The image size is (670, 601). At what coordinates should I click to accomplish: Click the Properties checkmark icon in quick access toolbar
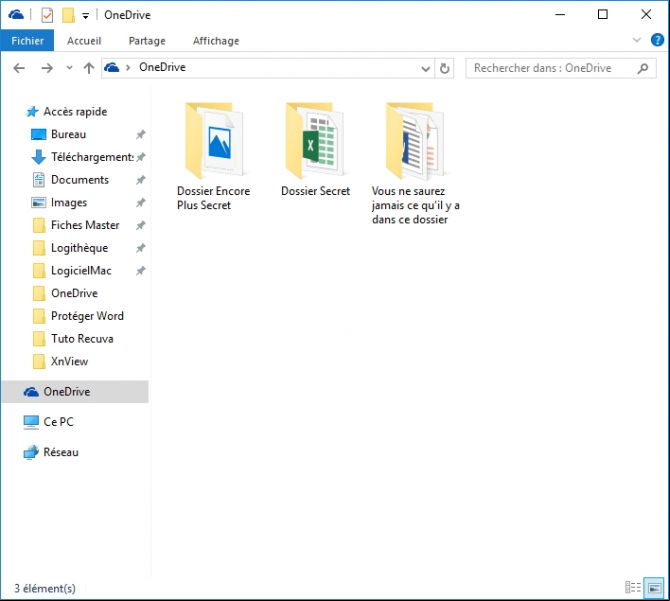pyautogui.click(x=47, y=15)
